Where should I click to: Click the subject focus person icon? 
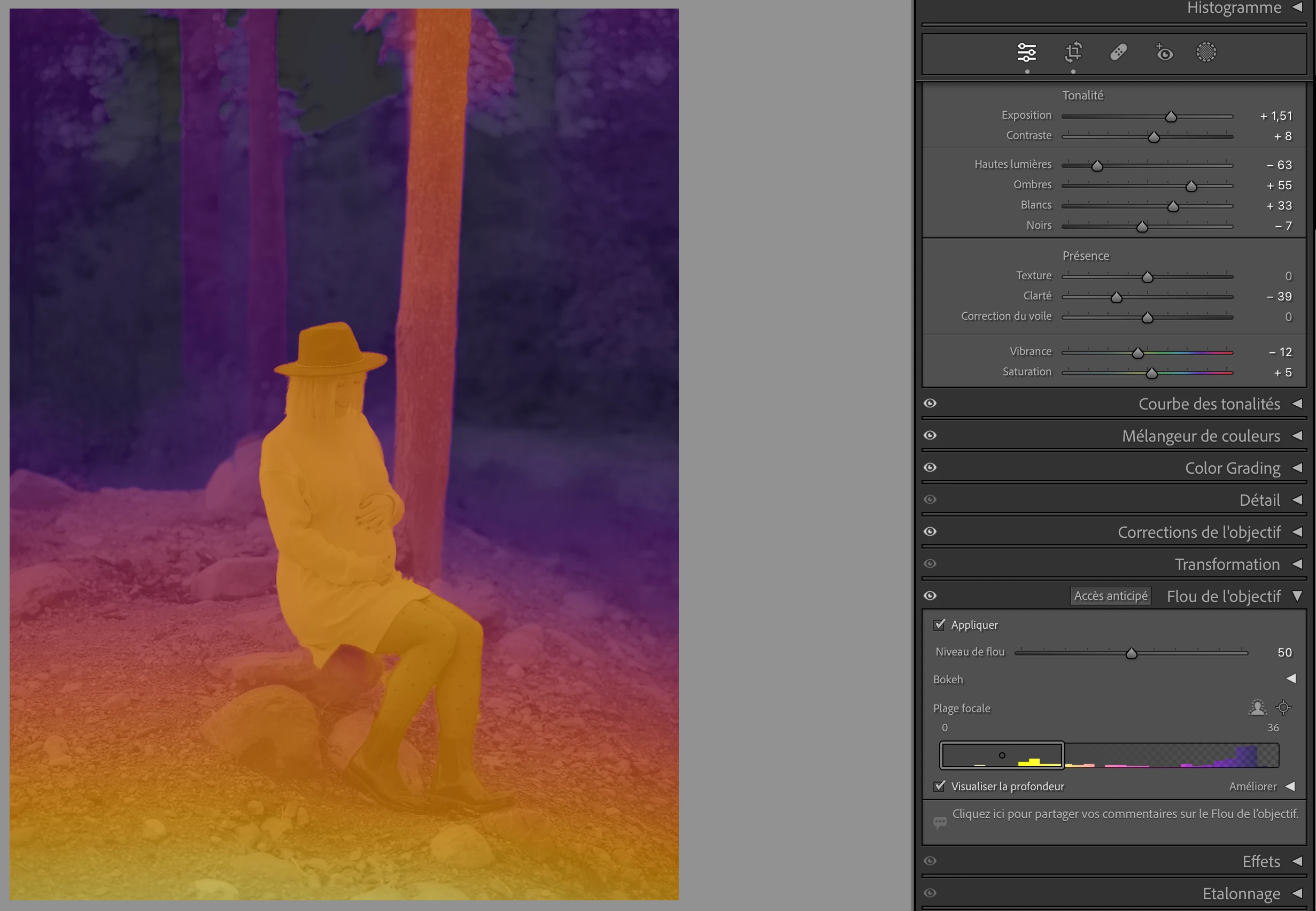1257,708
